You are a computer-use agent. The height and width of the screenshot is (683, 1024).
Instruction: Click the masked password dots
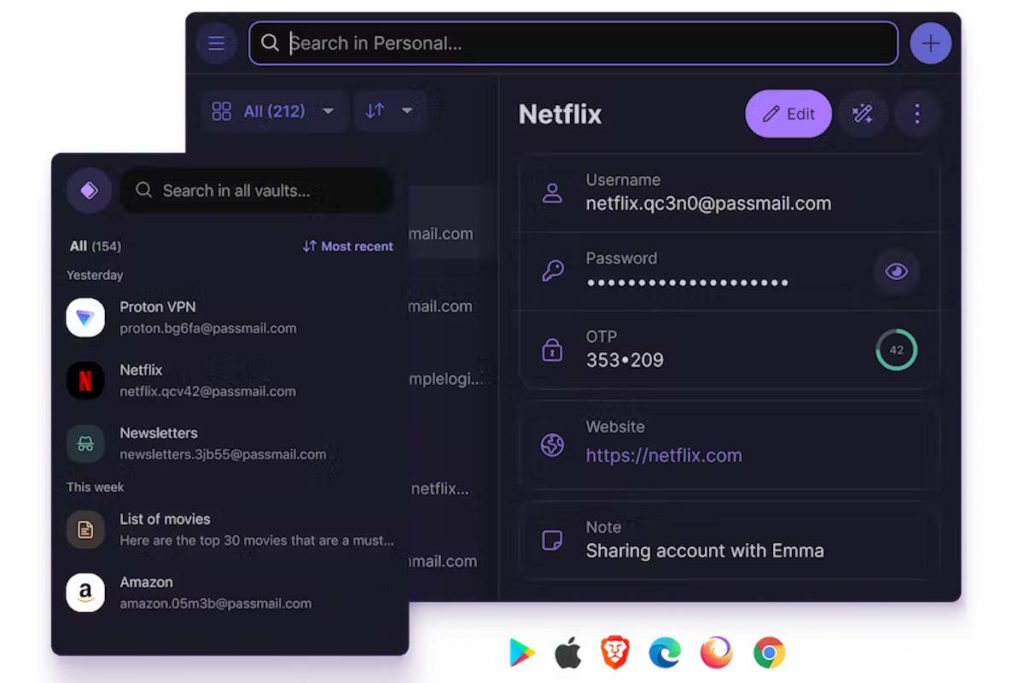[x=687, y=283]
